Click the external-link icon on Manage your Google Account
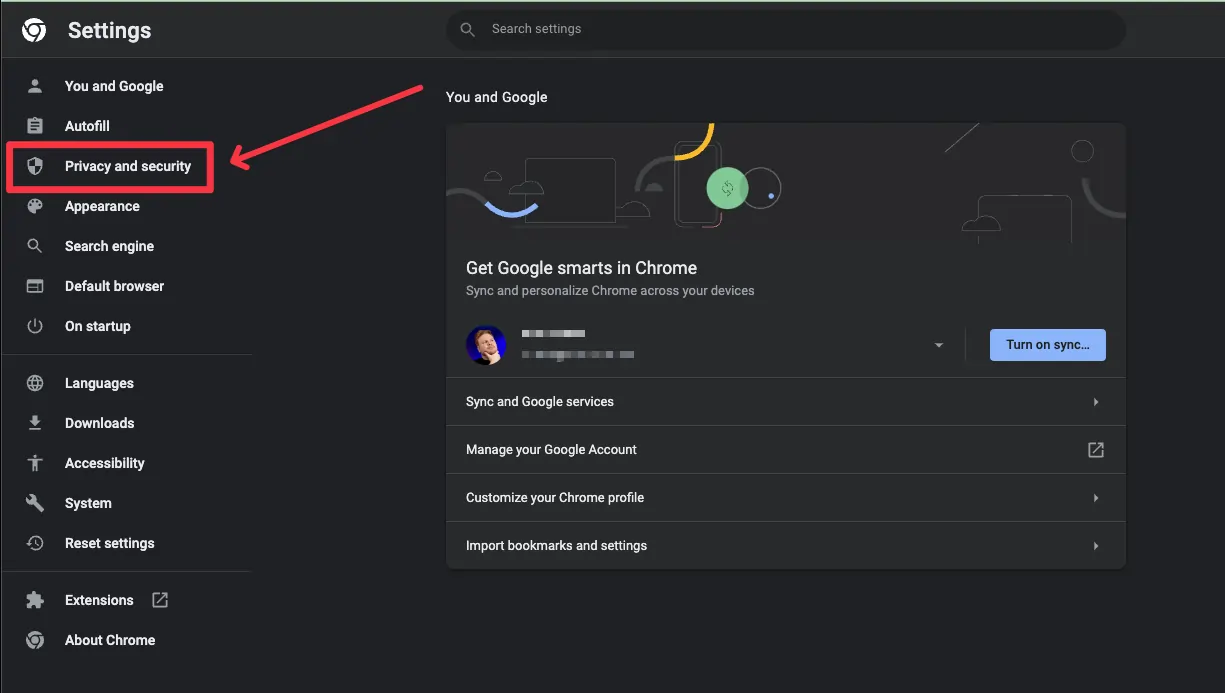The width and height of the screenshot is (1225, 693). (1096, 450)
